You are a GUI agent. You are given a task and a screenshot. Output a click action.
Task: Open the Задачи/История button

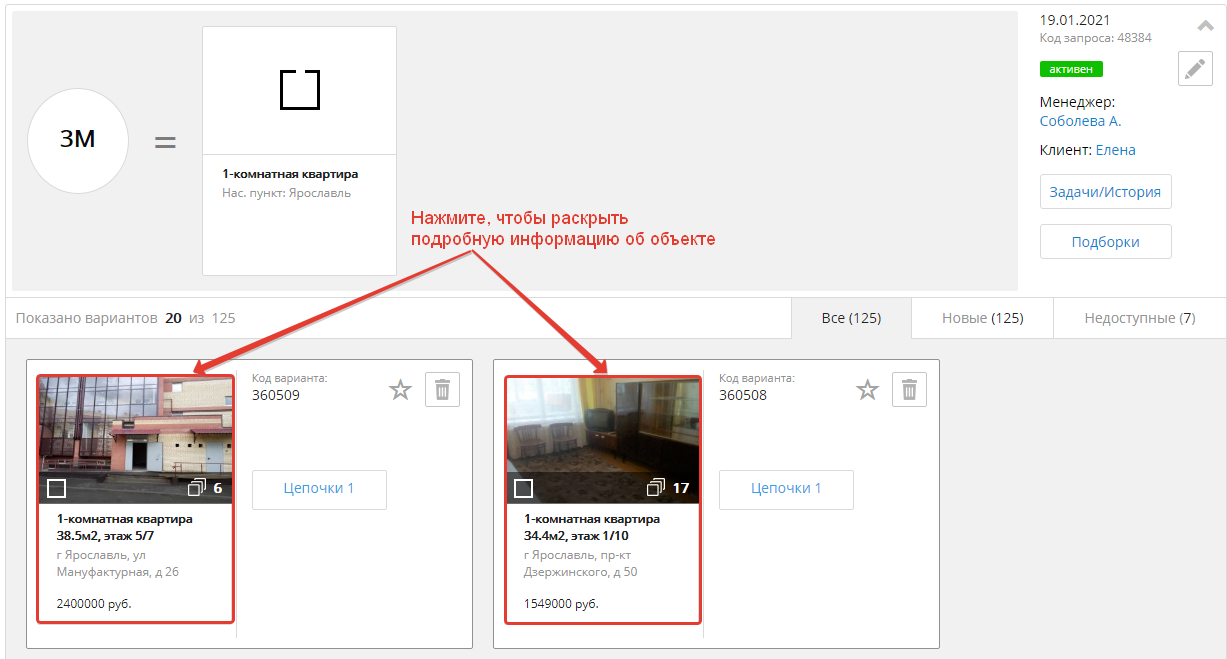click(x=1105, y=192)
